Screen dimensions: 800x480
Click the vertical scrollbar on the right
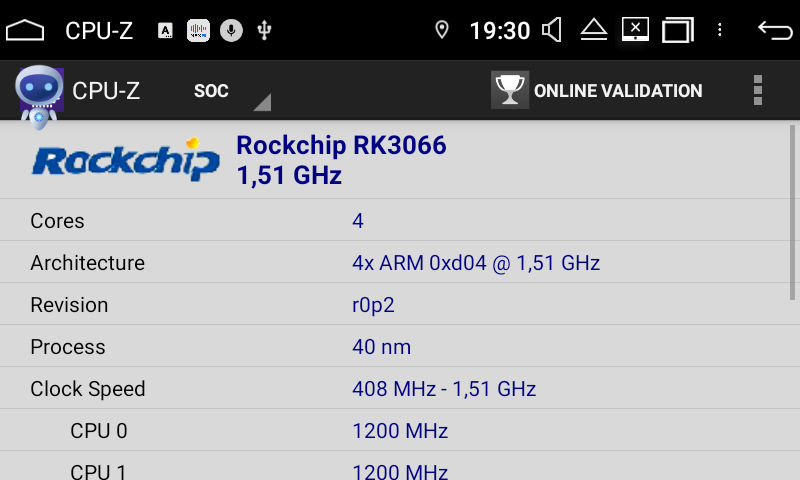pyautogui.click(x=792, y=213)
